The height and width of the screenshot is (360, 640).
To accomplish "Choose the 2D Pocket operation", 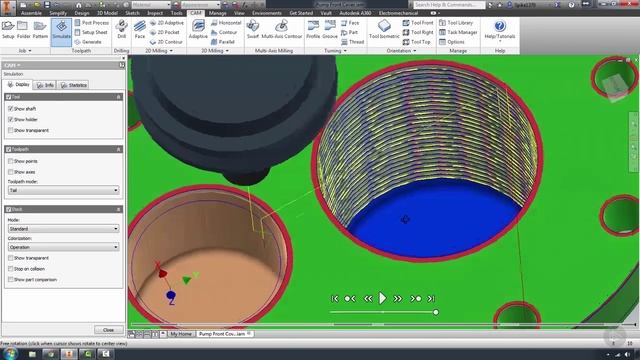I will (x=164, y=32).
